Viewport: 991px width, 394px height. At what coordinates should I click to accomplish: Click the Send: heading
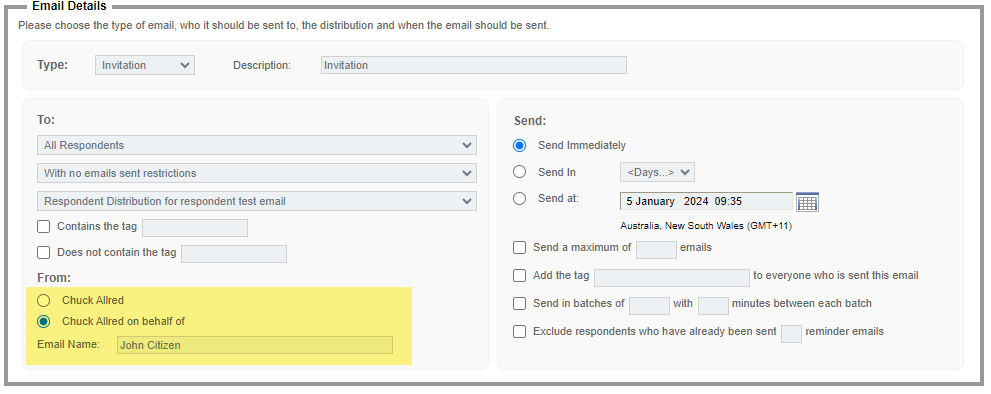pyautogui.click(x=530, y=121)
